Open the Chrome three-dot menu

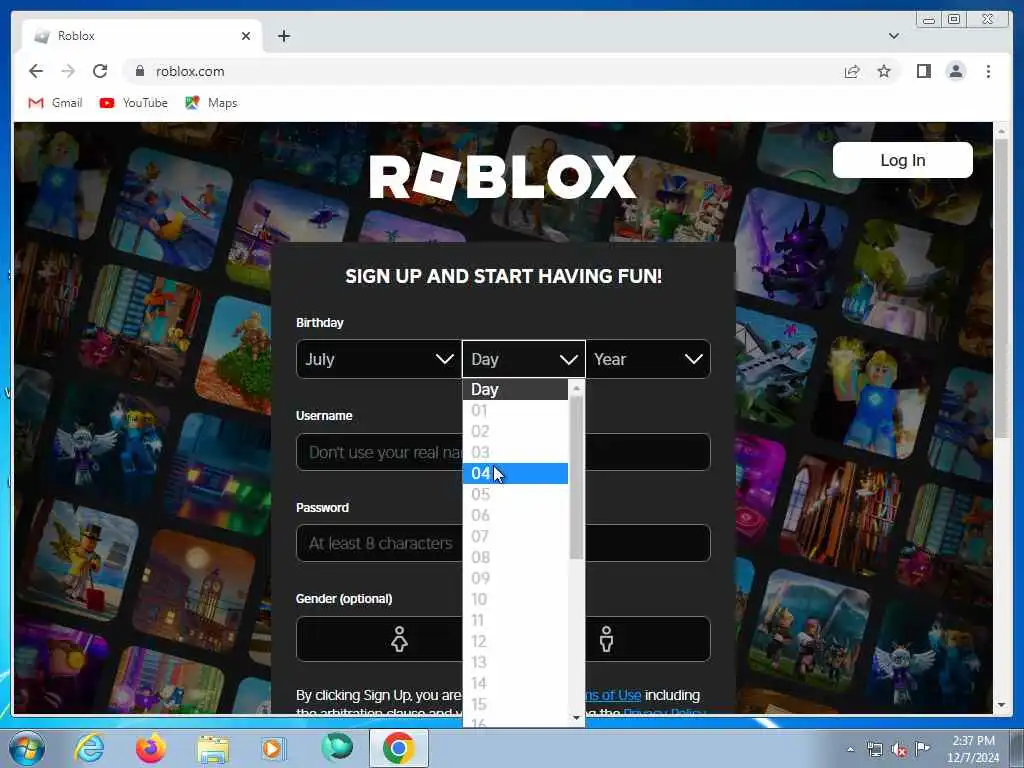click(x=988, y=71)
